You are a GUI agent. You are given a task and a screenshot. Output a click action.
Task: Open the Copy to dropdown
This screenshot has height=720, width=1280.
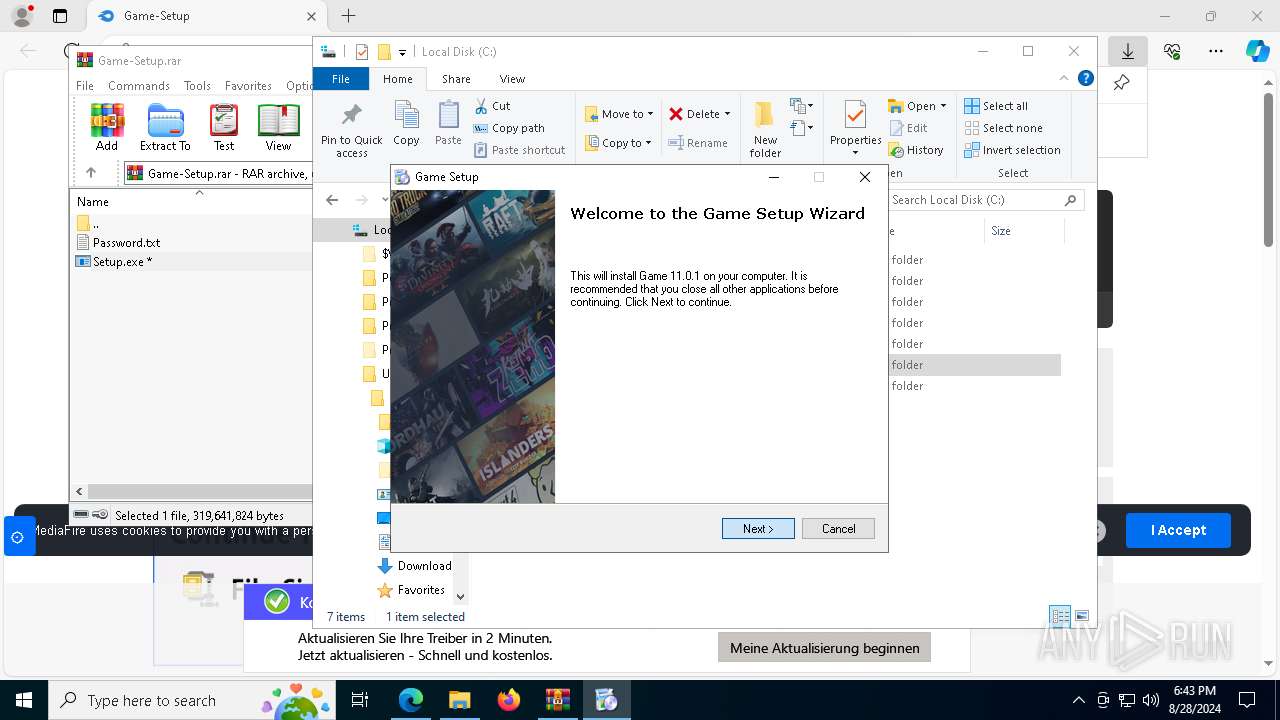point(619,143)
